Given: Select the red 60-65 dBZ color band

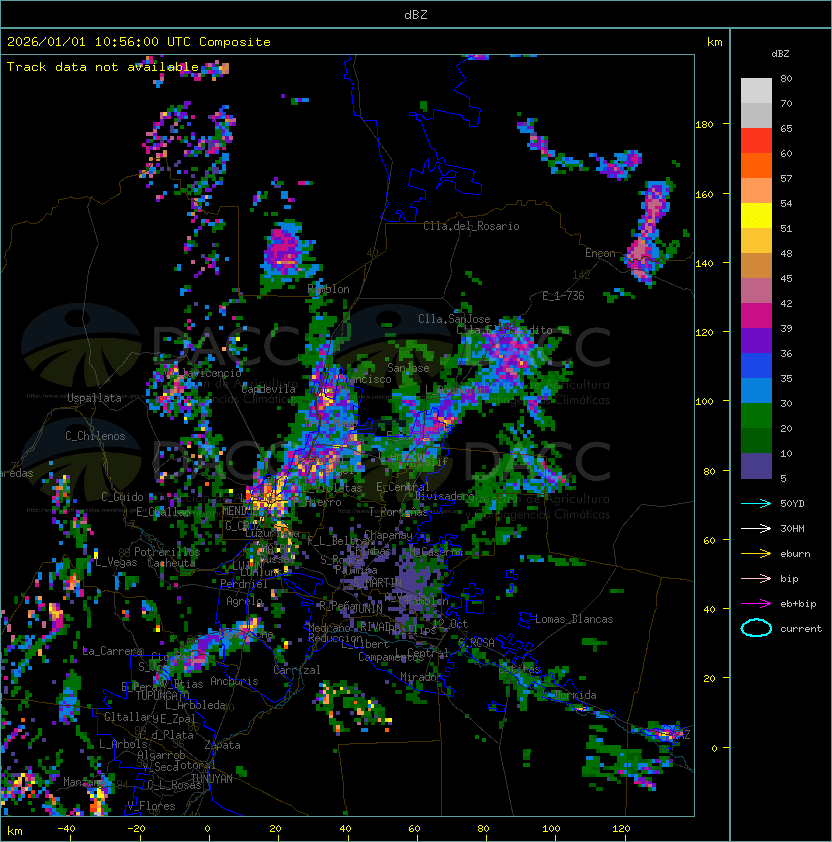Looking at the screenshot, I should pos(756,141).
